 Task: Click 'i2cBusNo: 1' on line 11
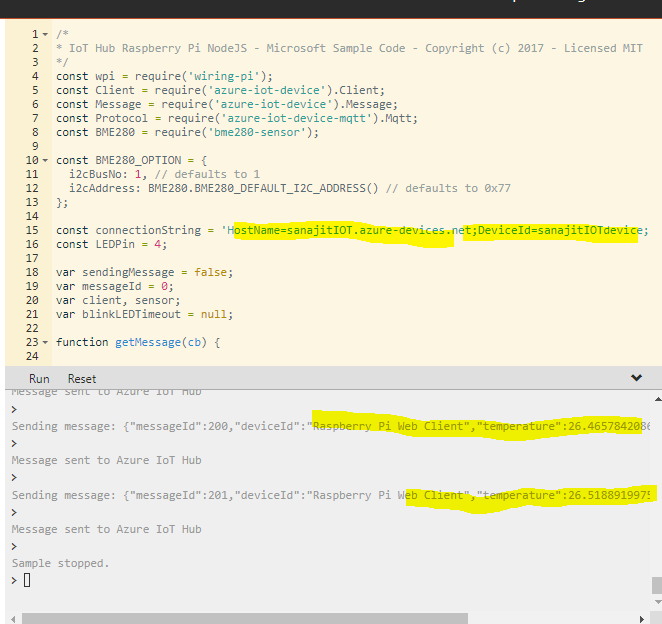[105, 174]
